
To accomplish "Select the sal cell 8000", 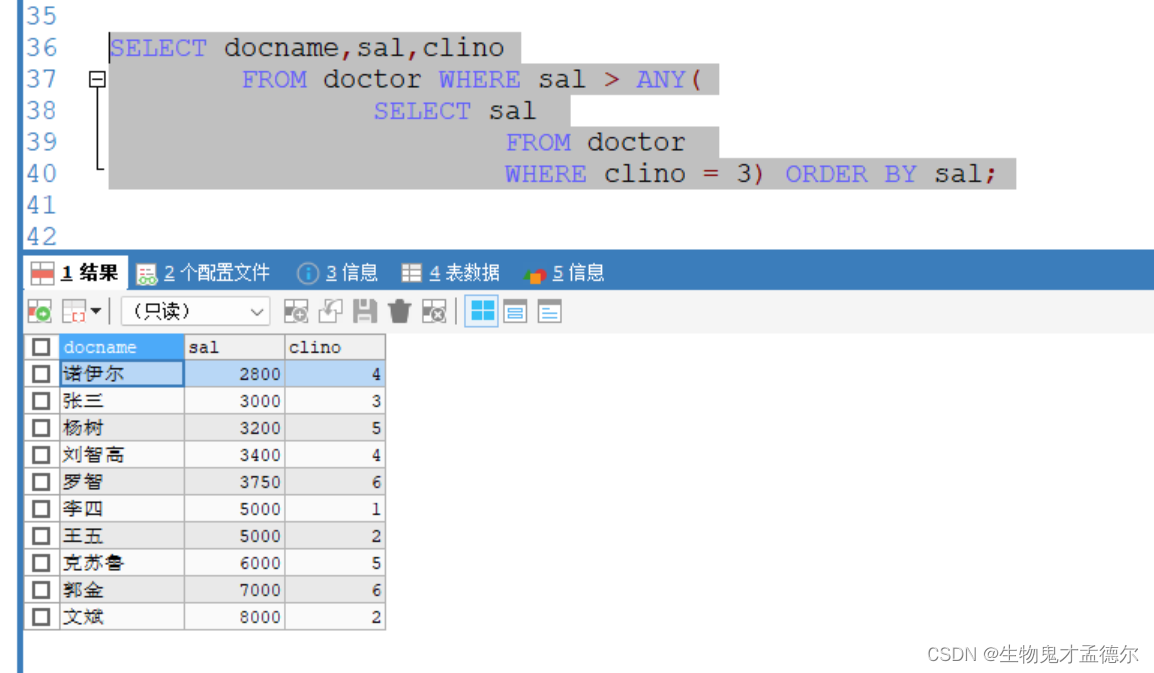I will tap(234, 617).
